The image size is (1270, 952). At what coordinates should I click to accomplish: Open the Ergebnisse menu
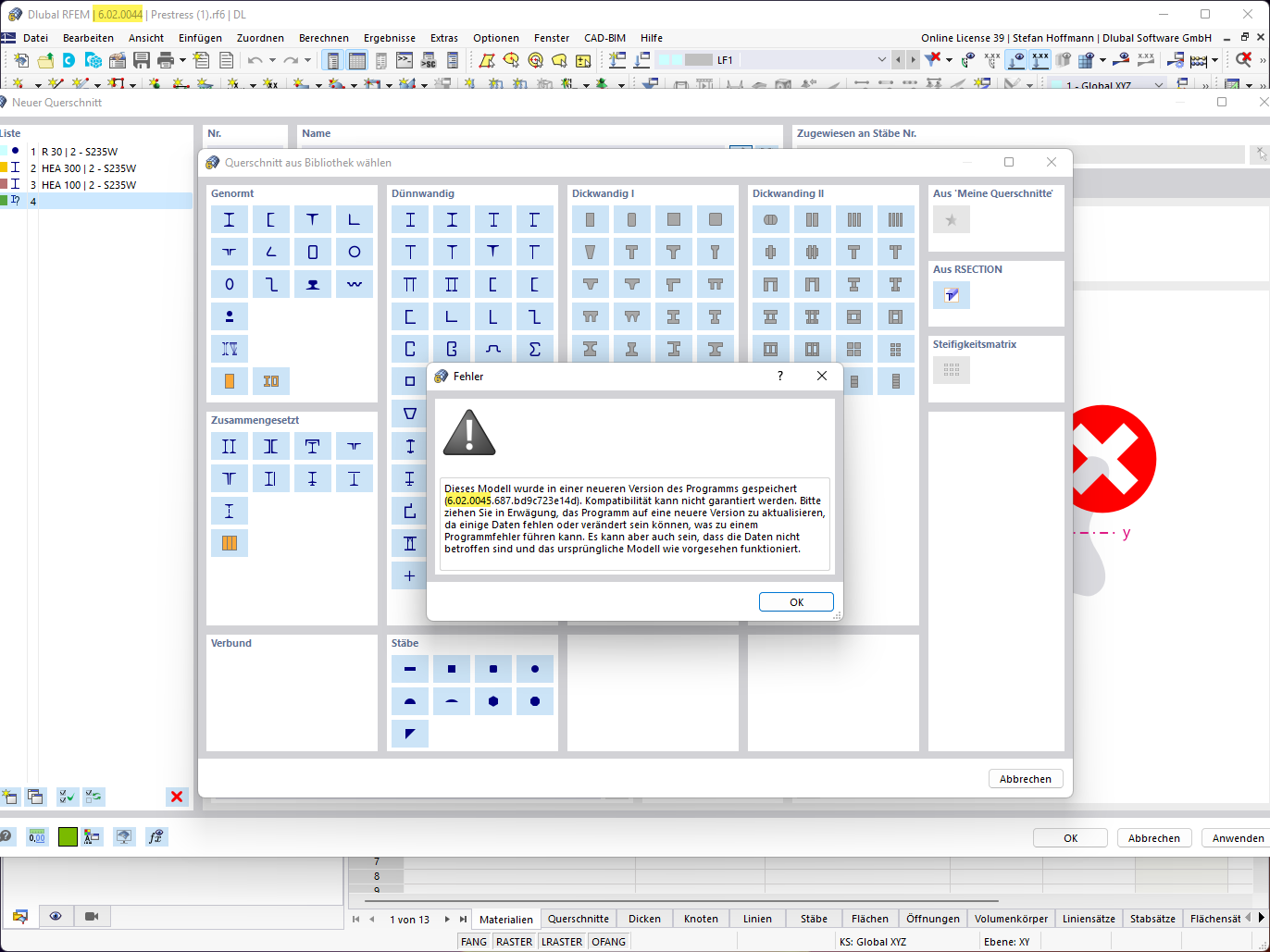390,38
